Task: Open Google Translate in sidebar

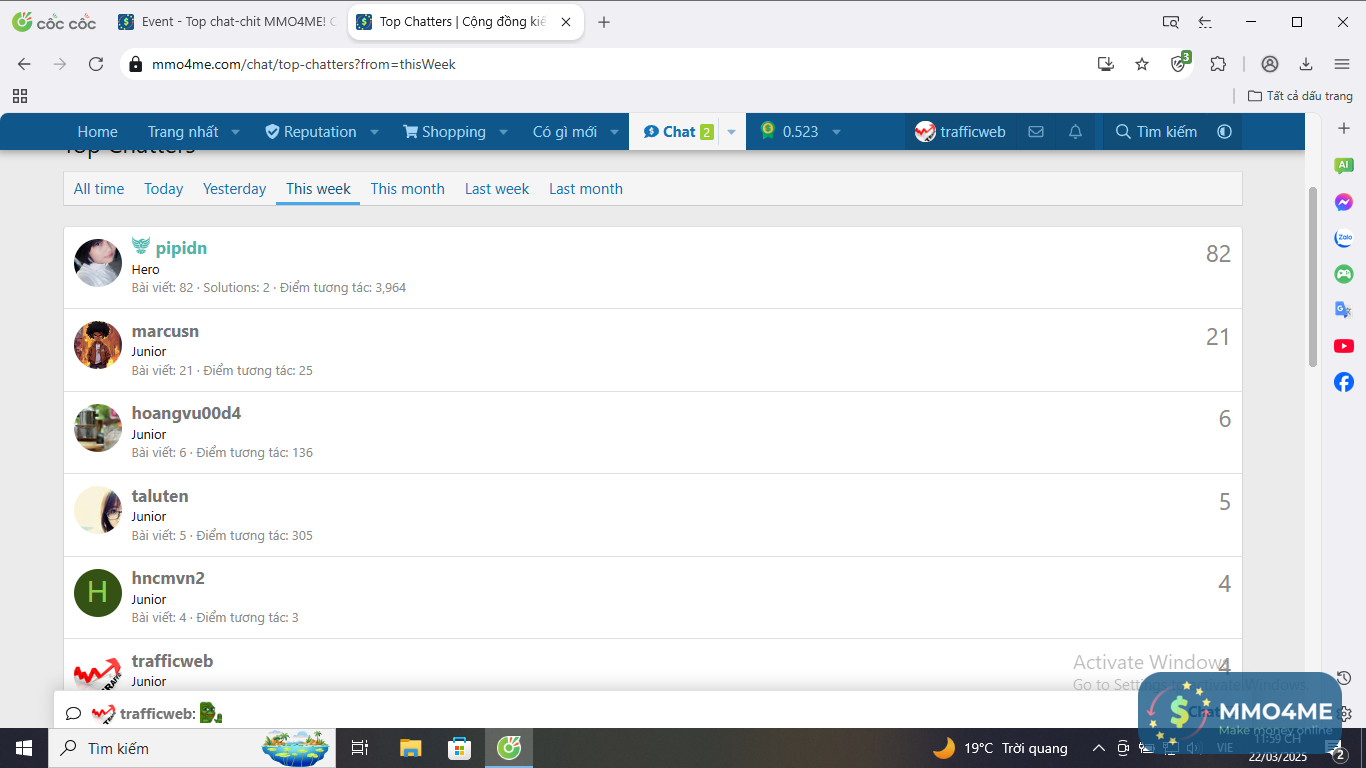Action: pyautogui.click(x=1344, y=310)
